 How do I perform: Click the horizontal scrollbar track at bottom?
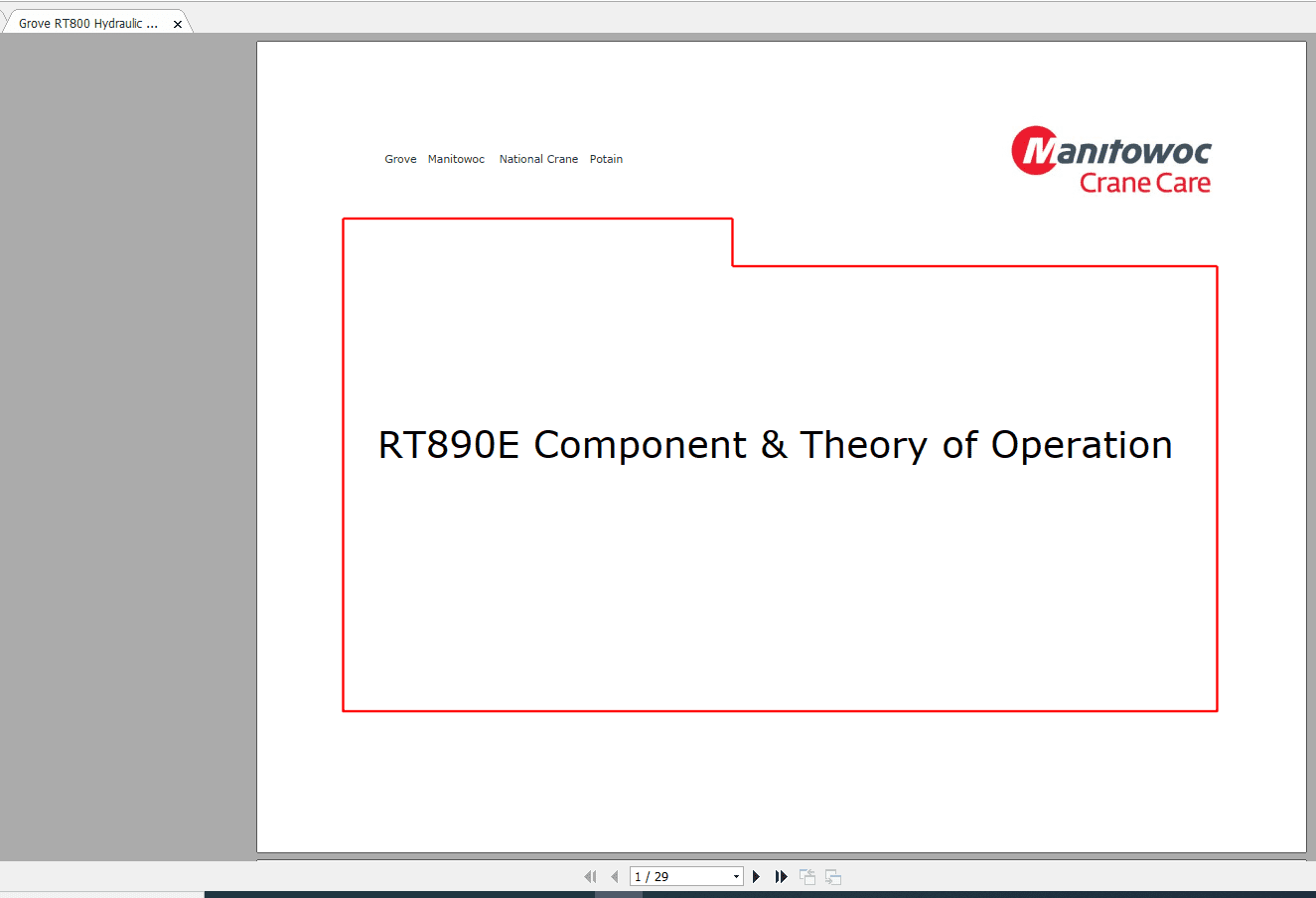pos(397,892)
